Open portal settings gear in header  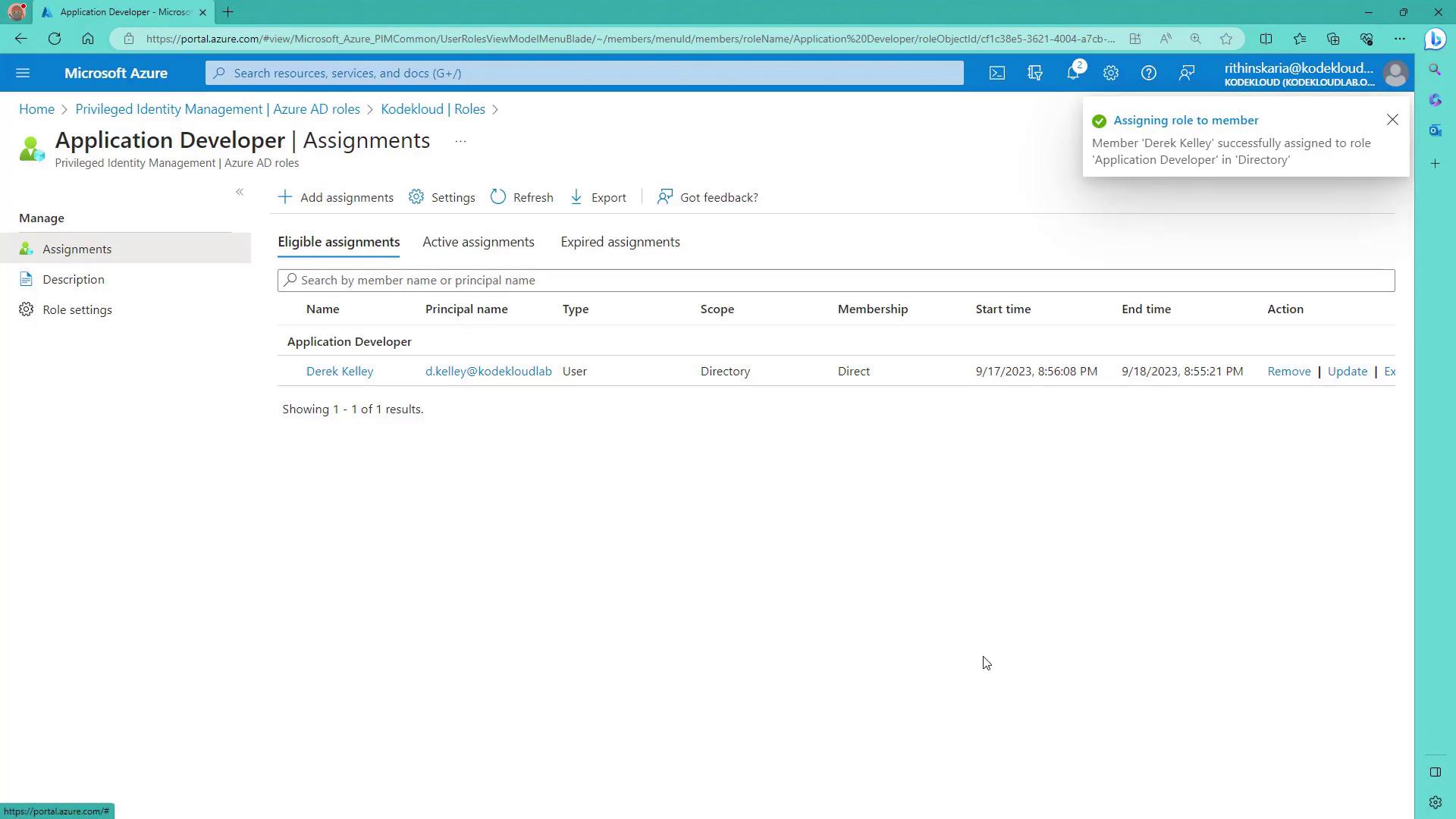click(1111, 73)
